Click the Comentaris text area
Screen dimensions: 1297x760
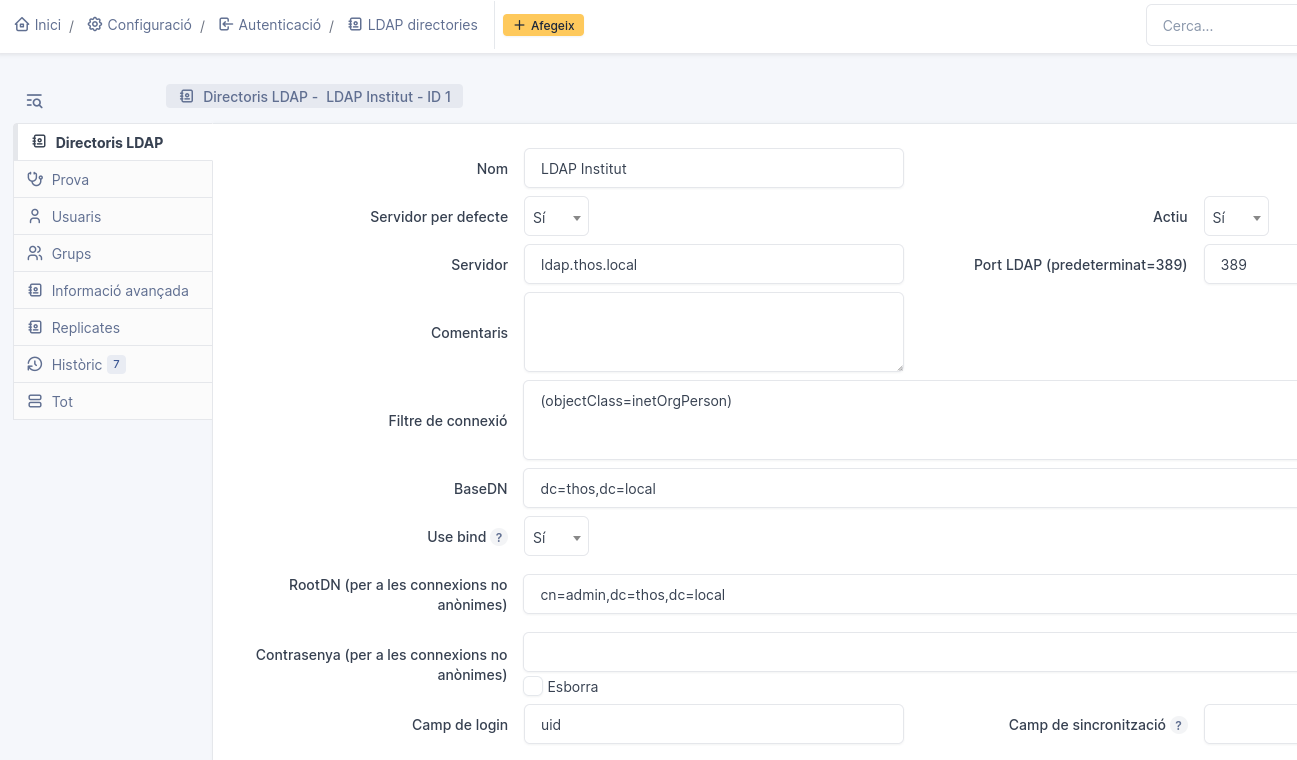tap(713, 332)
